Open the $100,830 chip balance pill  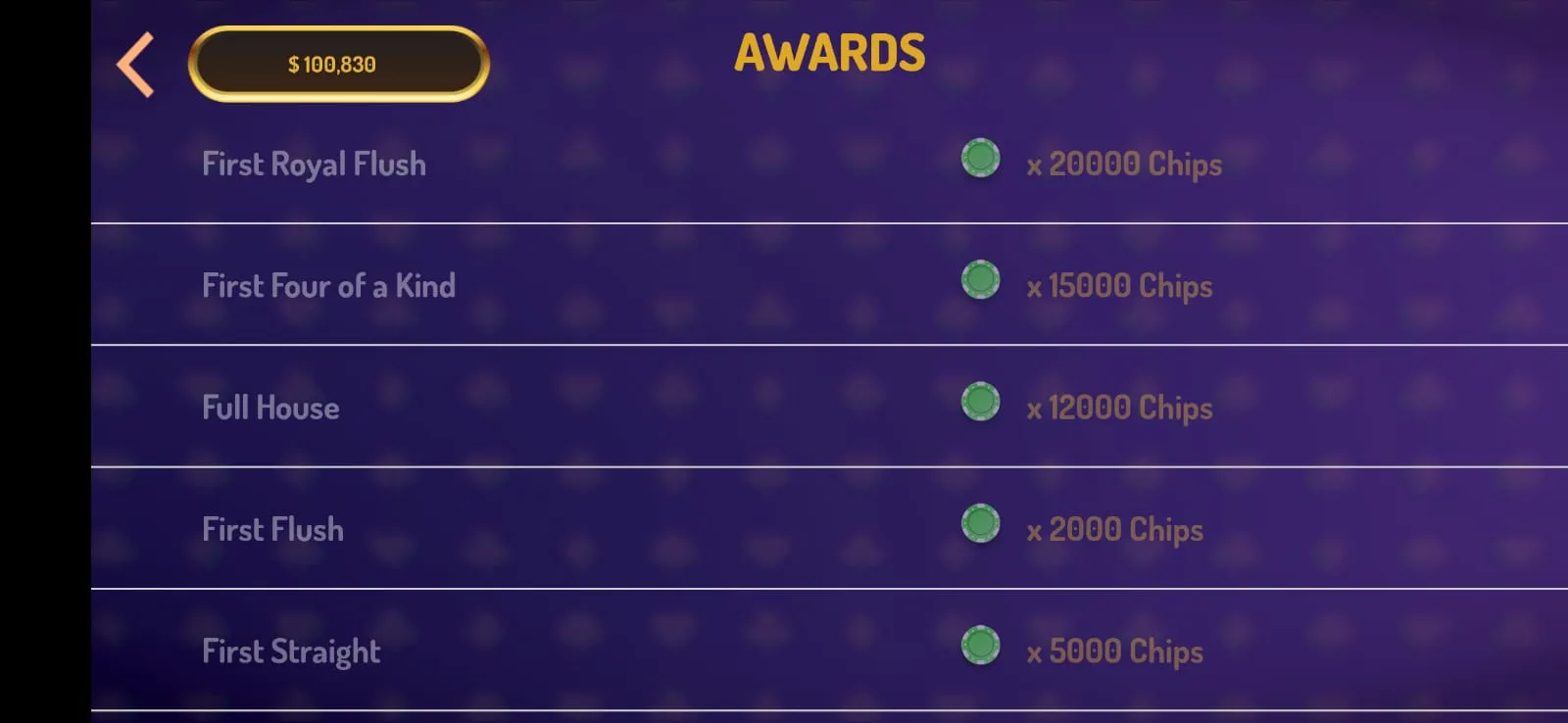[x=338, y=65]
